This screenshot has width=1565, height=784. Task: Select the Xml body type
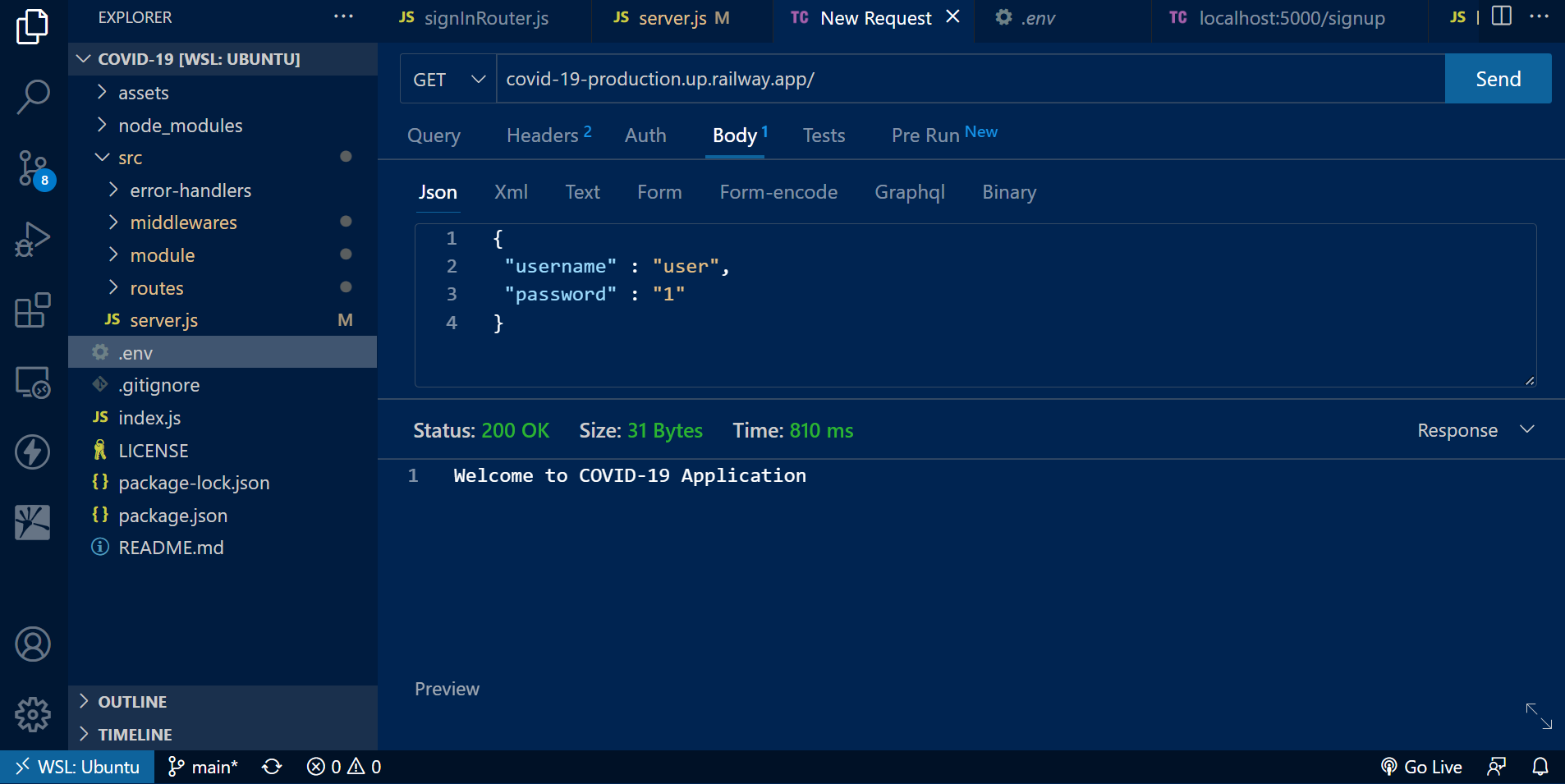coord(511,192)
